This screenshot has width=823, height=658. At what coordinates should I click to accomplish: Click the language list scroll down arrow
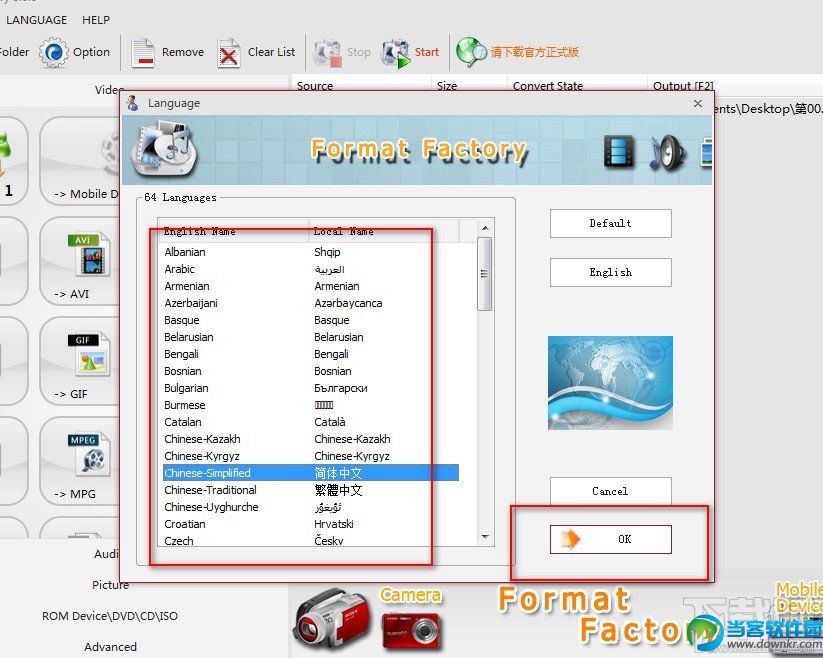click(485, 536)
